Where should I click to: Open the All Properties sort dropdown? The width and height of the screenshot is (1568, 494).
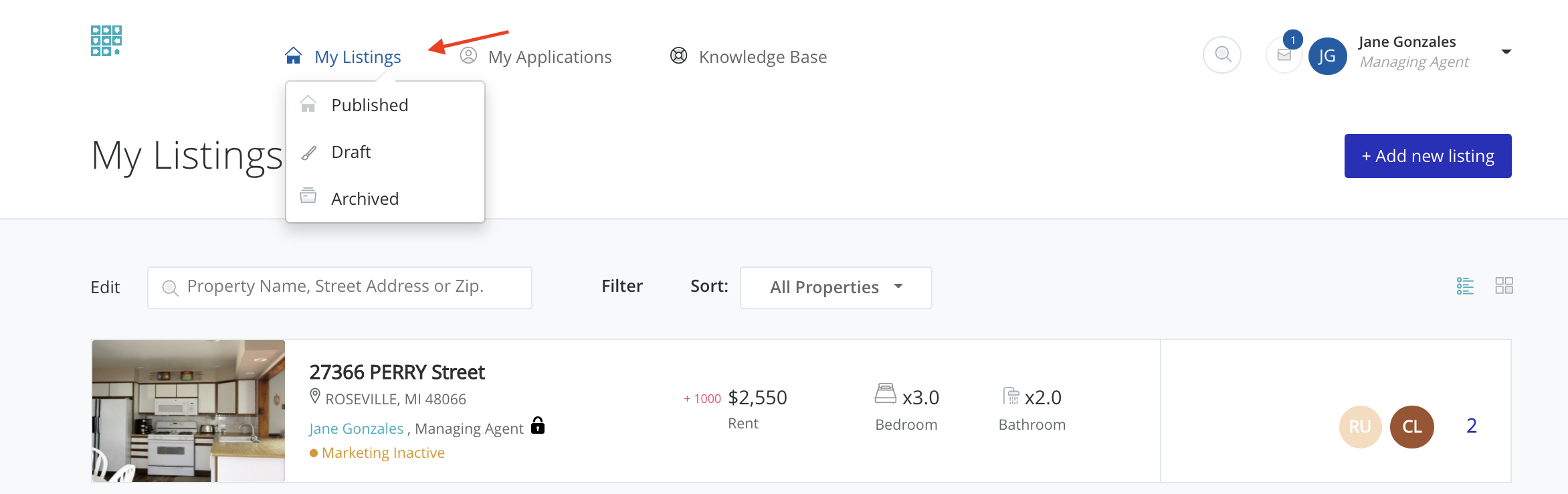pyautogui.click(x=836, y=287)
